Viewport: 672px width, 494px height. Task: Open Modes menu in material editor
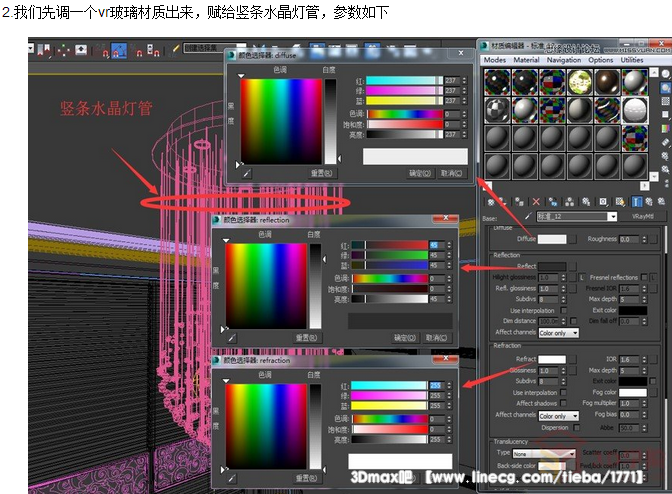(x=495, y=60)
